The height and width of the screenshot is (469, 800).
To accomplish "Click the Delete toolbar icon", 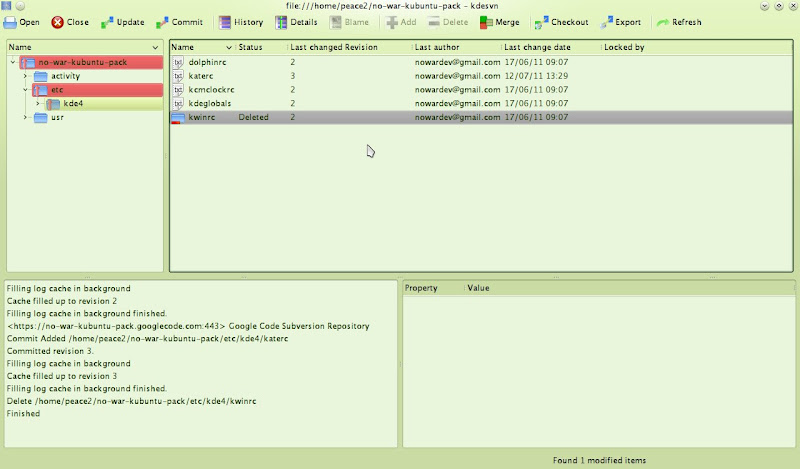I will pyautogui.click(x=434, y=22).
